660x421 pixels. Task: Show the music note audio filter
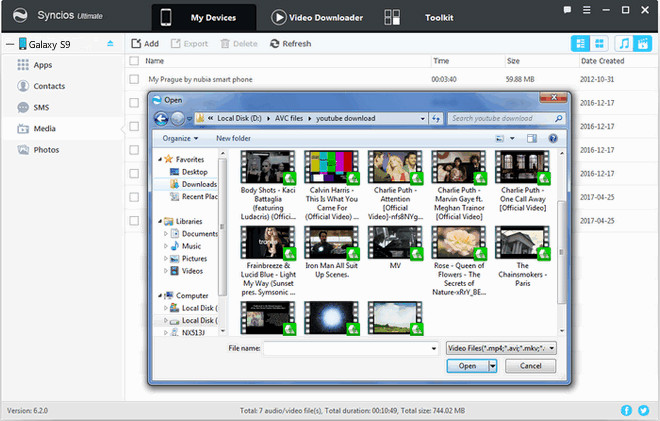(x=624, y=43)
